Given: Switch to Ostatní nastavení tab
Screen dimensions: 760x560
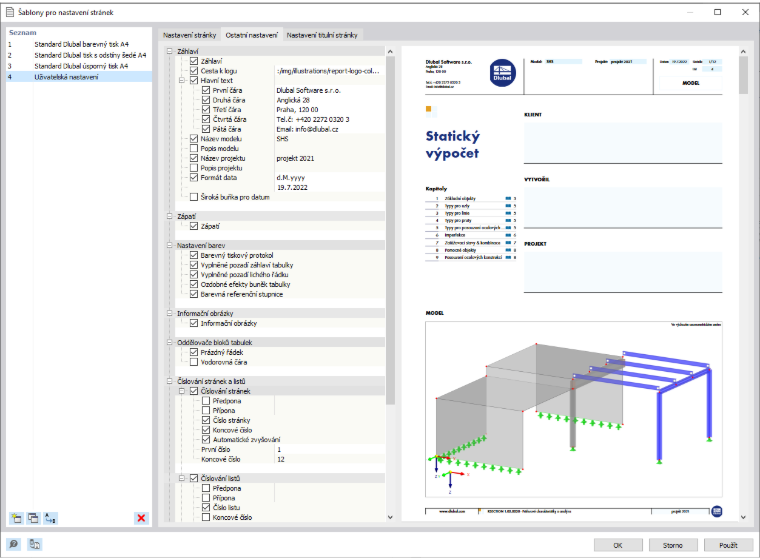Looking at the screenshot, I should (252, 35).
